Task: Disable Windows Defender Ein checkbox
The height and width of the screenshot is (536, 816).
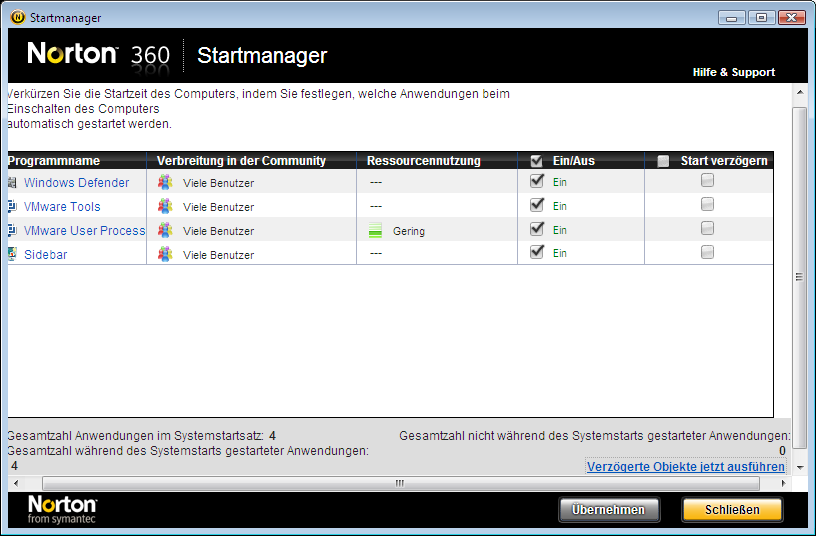Action: [x=537, y=181]
